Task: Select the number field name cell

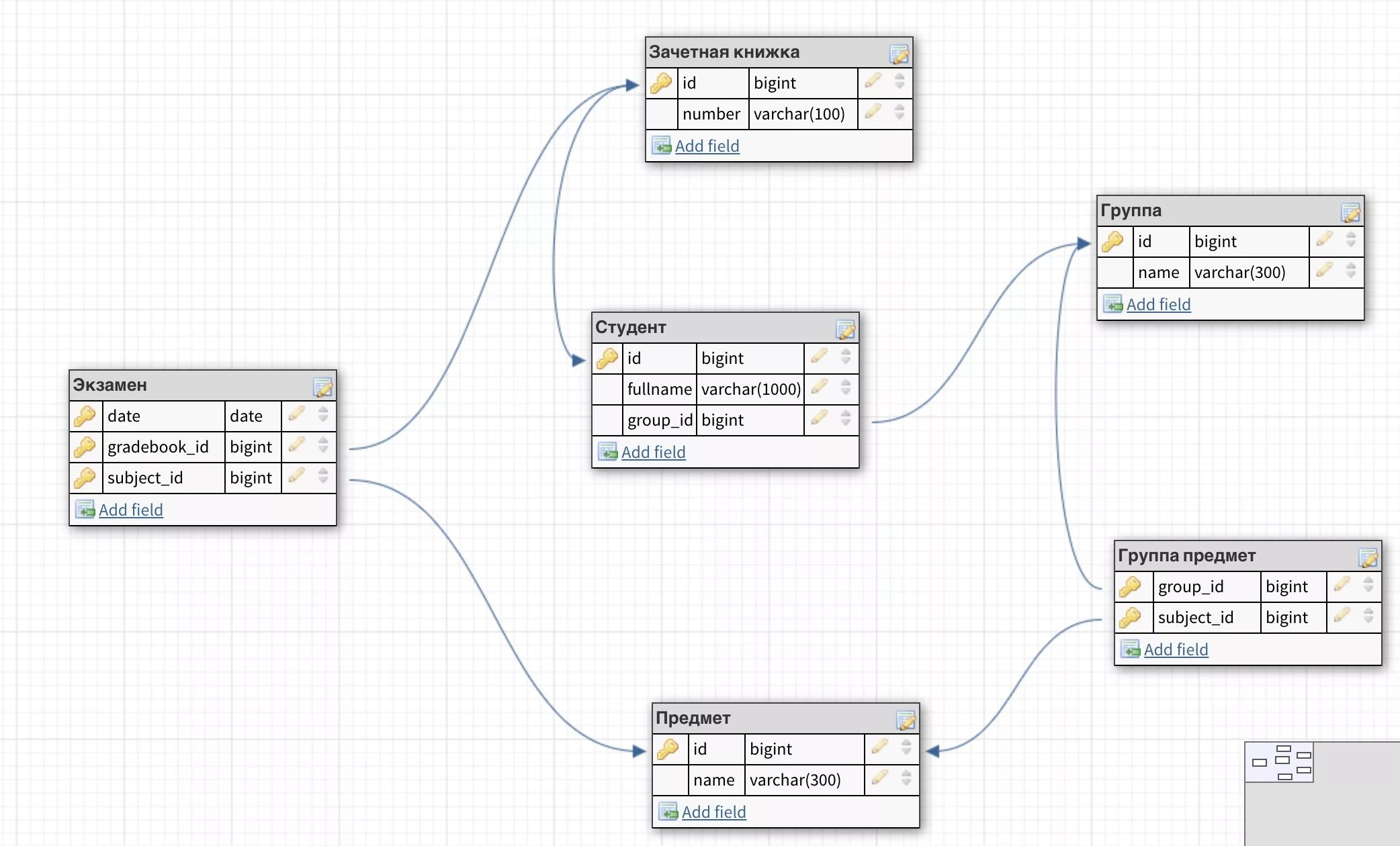Action: coord(713,113)
